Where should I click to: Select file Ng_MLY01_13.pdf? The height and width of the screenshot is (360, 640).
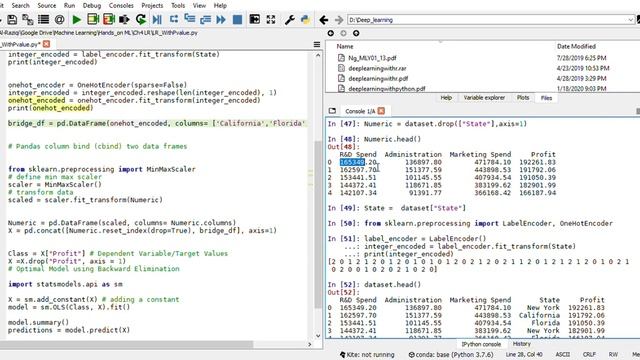click(x=372, y=58)
